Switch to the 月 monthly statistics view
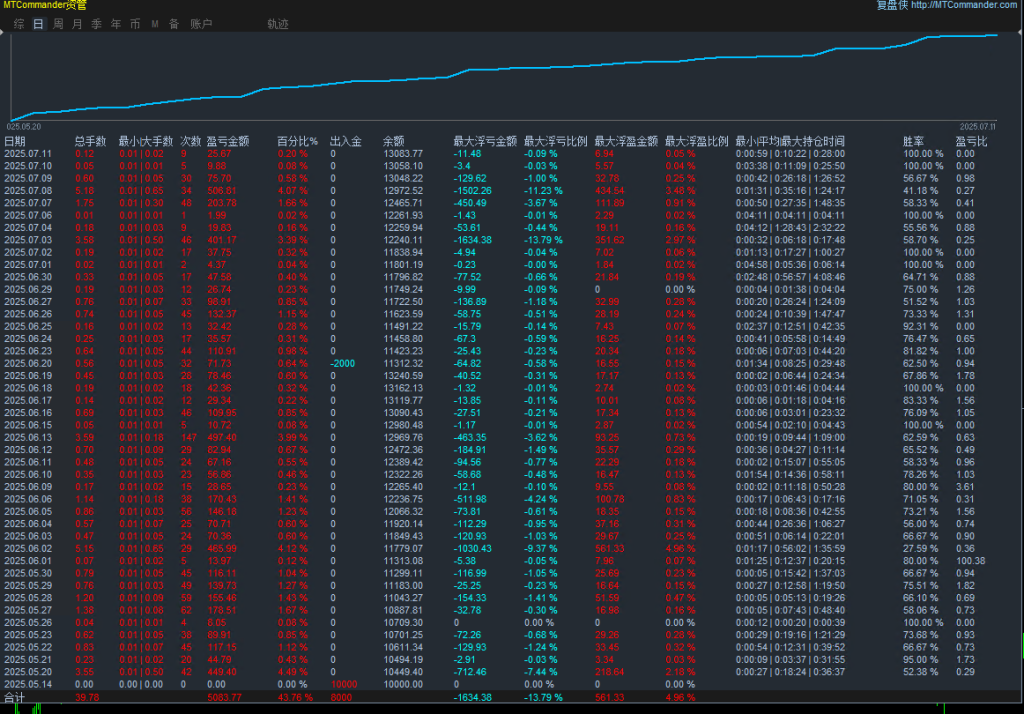 (x=77, y=23)
